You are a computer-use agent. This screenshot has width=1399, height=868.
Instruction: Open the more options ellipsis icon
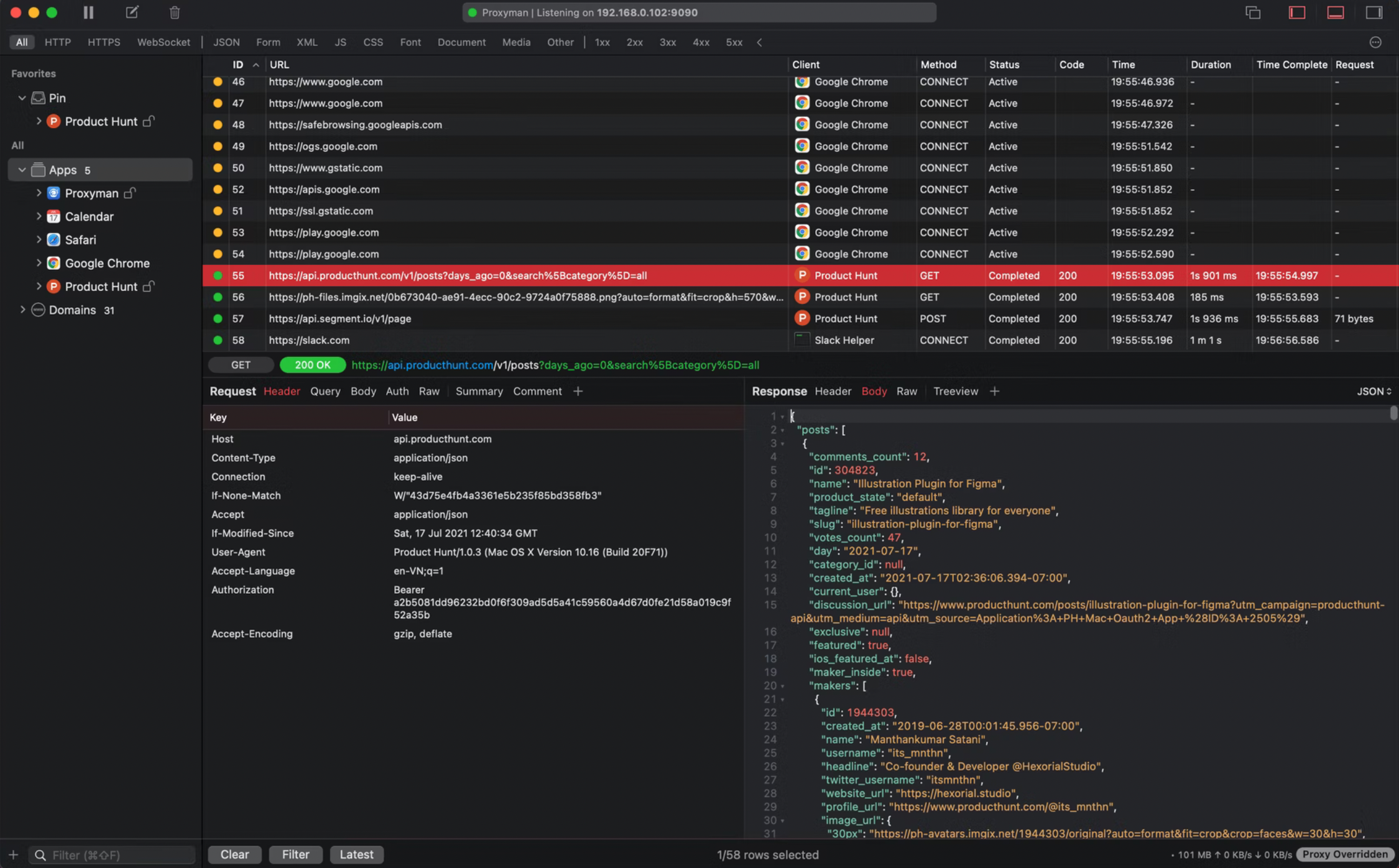tap(1375, 42)
